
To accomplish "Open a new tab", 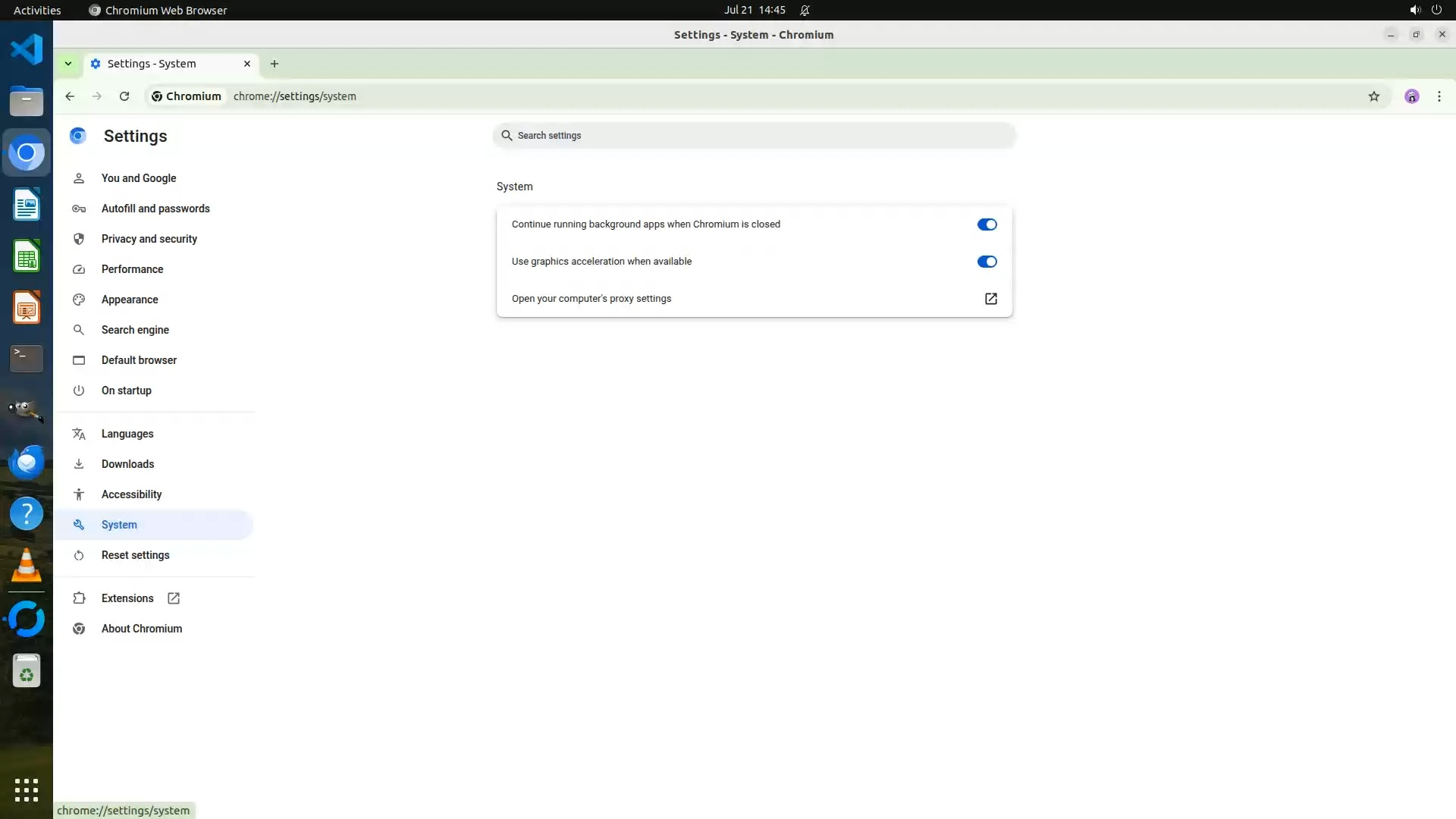I will point(275,64).
